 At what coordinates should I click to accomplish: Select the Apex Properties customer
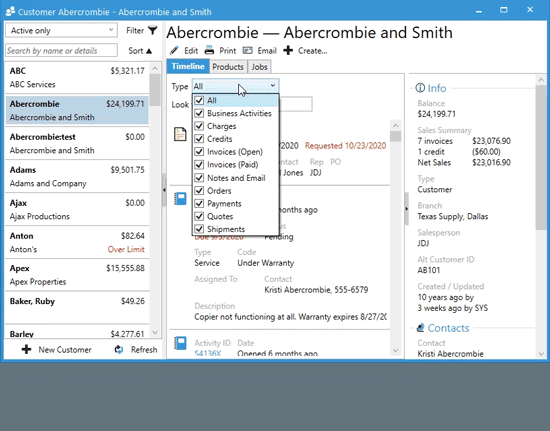click(77, 275)
